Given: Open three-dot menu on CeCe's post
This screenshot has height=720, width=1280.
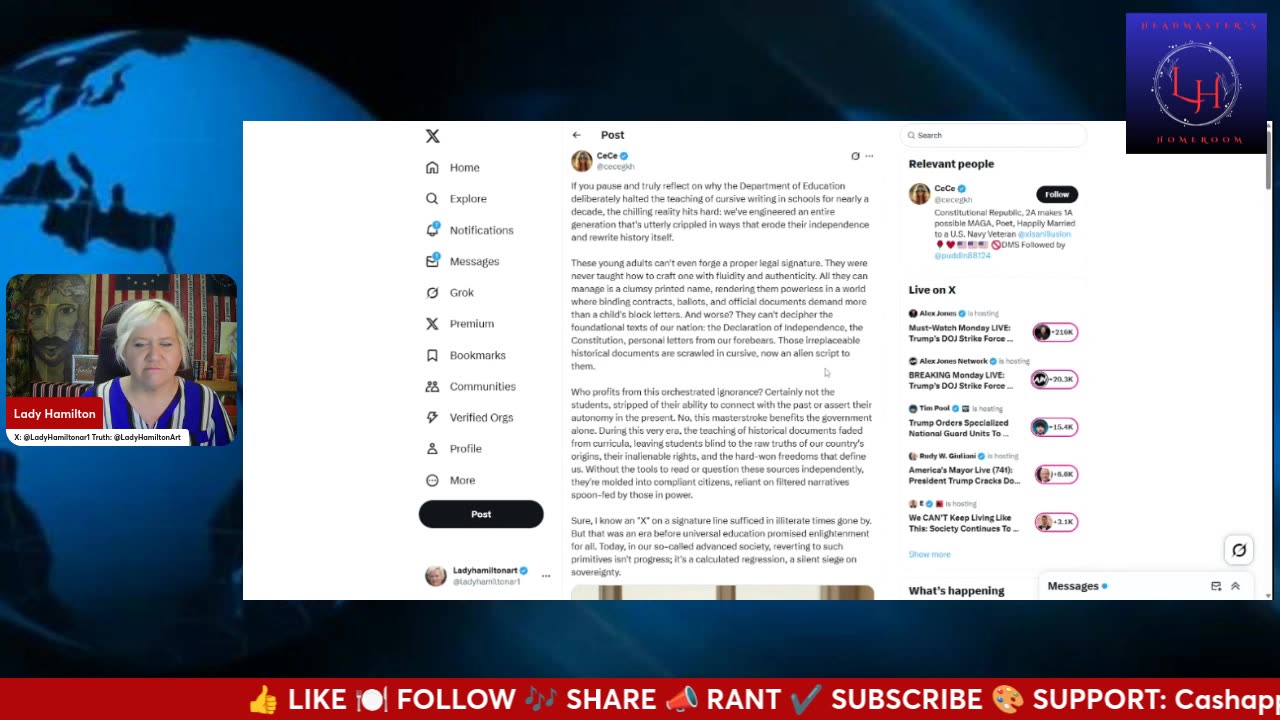Looking at the screenshot, I should click(x=869, y=156).
